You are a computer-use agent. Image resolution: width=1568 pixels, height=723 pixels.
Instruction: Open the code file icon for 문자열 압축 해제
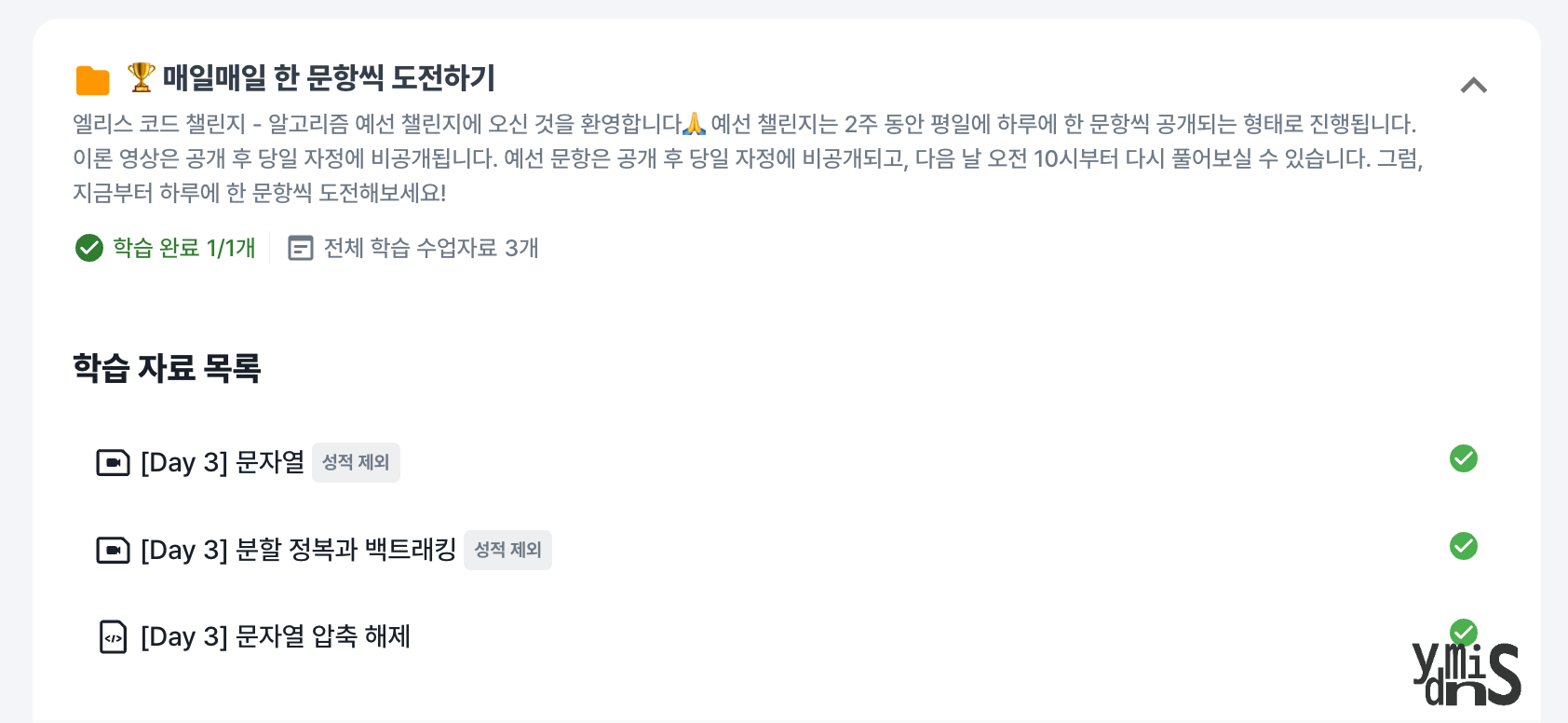pyautogui.click(x=113, y=637)
